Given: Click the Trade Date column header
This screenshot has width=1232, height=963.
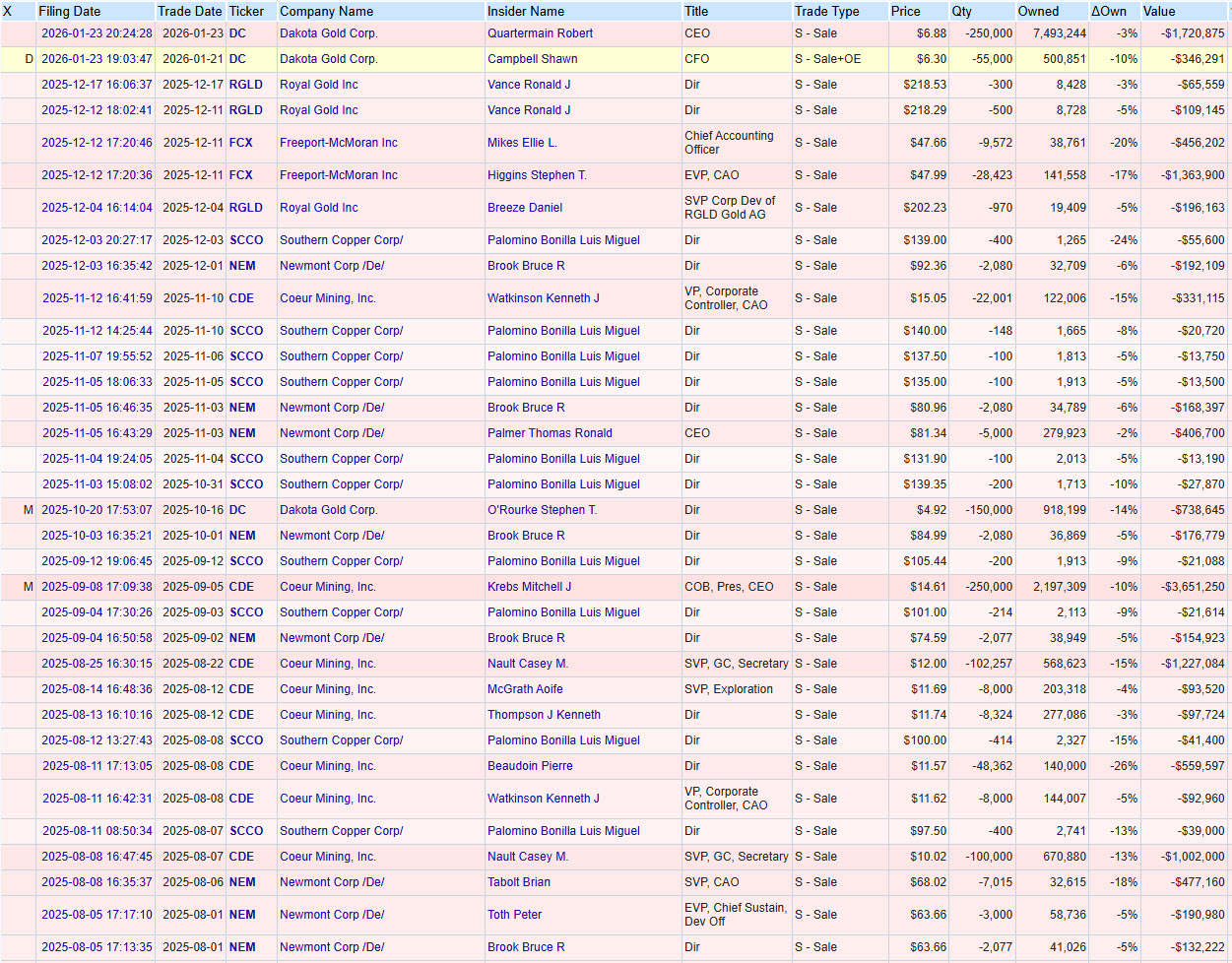Looking at the screenshot, I should [189, 12].
